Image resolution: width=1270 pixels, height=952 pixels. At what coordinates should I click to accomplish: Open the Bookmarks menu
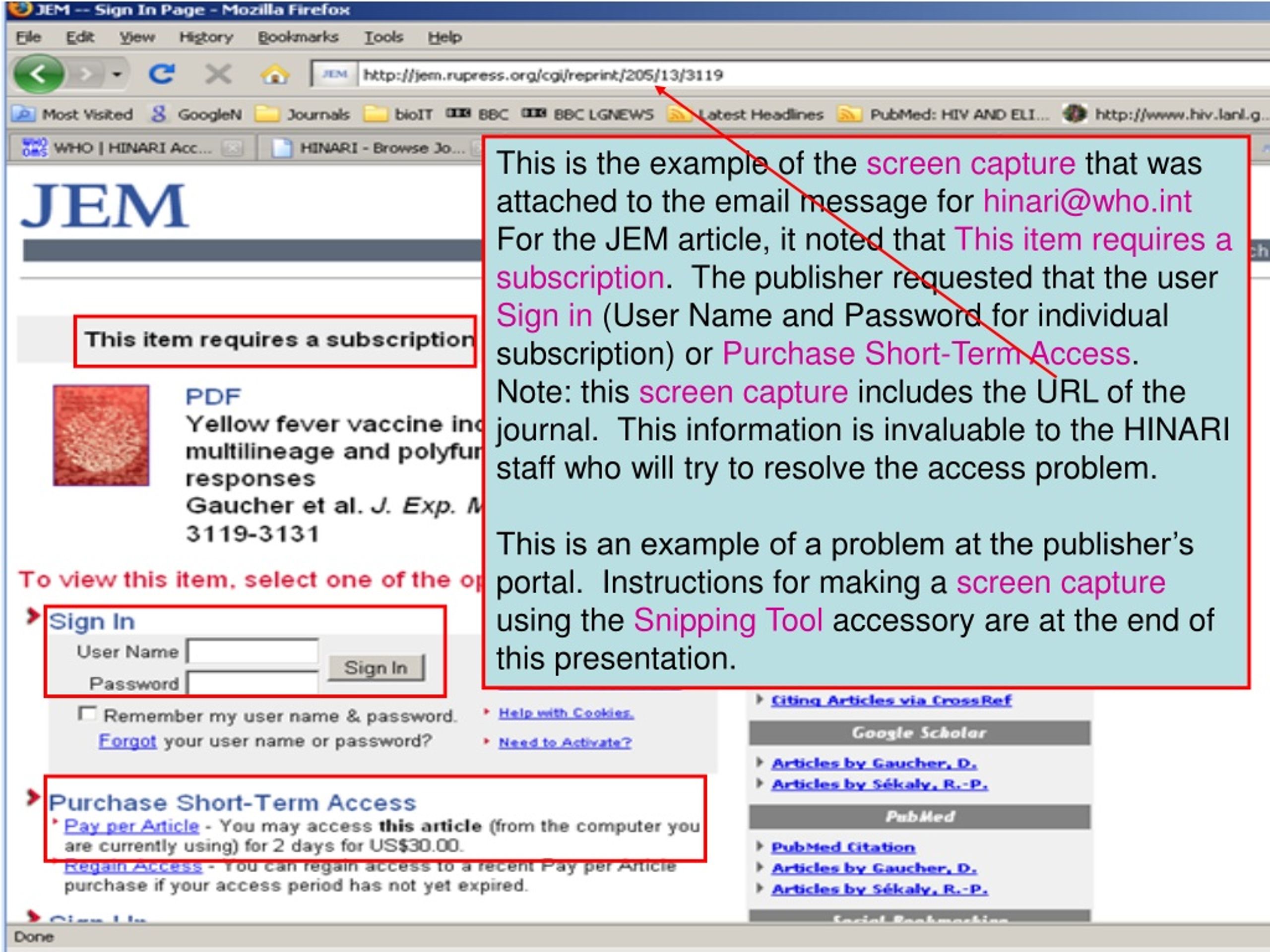298,37
